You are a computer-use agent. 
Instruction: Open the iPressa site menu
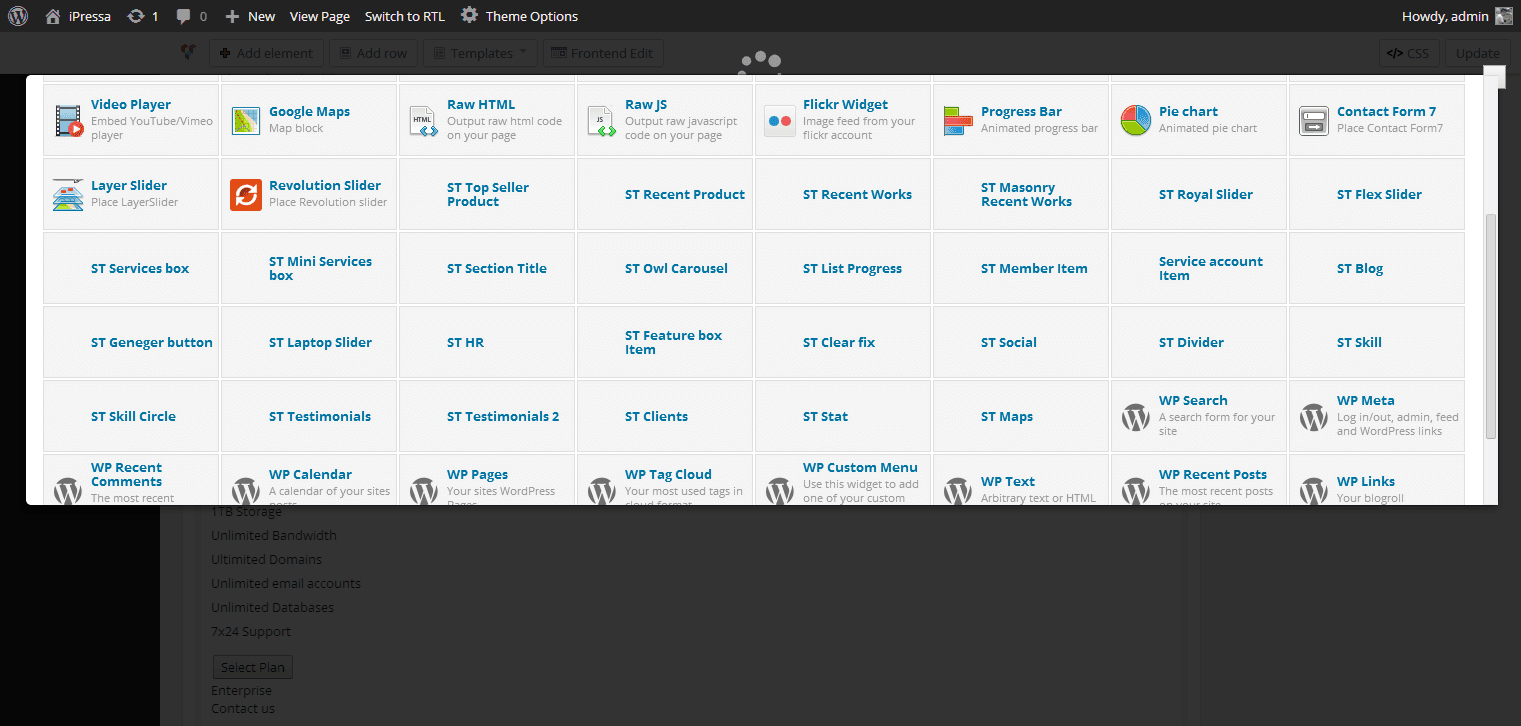coord(77,16)
